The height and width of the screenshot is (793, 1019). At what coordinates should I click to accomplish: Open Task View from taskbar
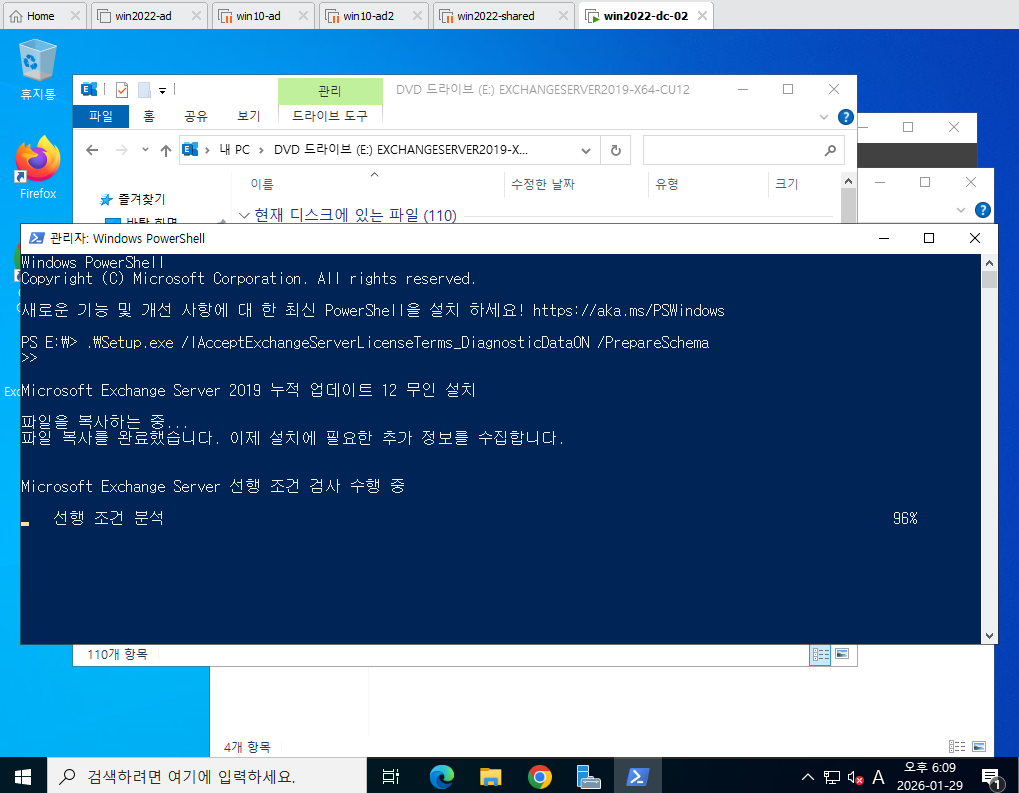tap(391, 776)
